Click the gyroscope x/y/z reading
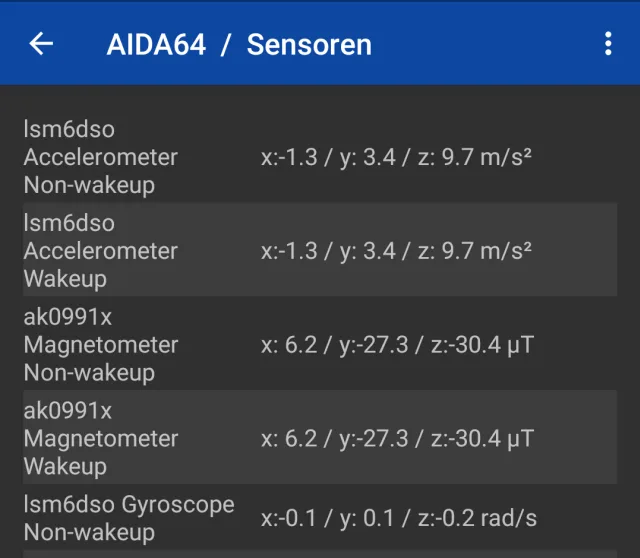The width and height of the screenshot is (640, 558). 398,518
